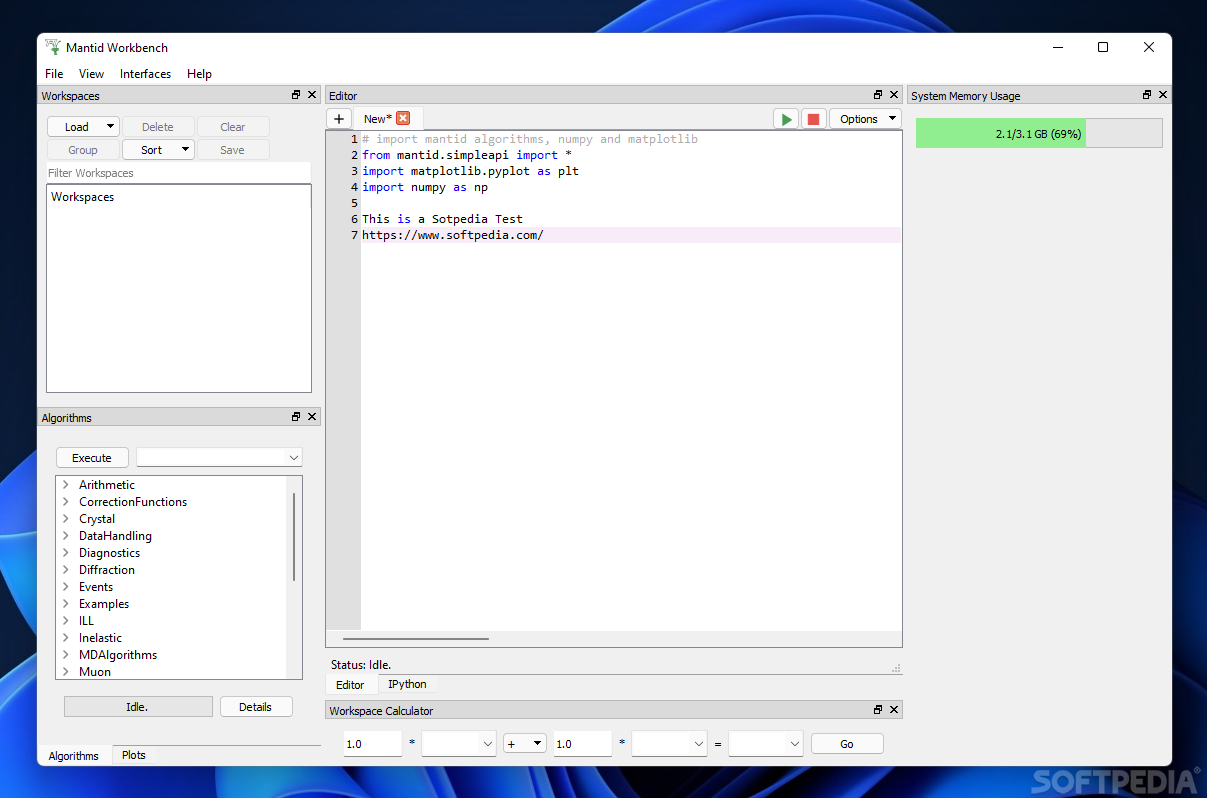1216x809 pixels.
Task: Switch to the Plots tab
Action: click(134, 755)
